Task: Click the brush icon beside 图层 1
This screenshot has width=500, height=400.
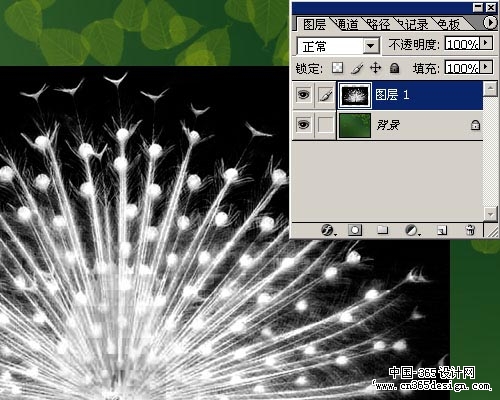Action: tap(326, 95)
